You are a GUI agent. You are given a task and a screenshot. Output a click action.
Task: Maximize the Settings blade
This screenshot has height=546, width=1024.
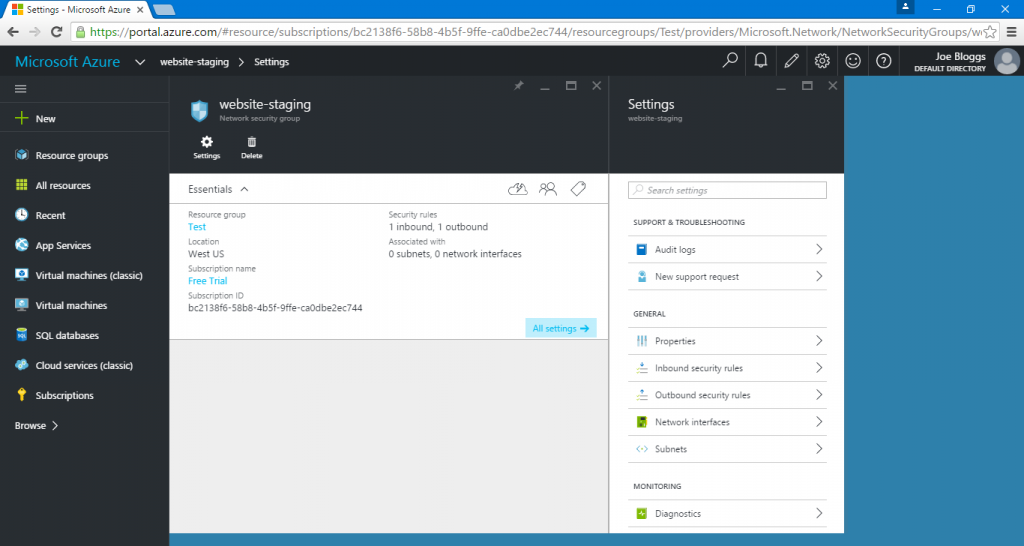click(x=807, y=86)
